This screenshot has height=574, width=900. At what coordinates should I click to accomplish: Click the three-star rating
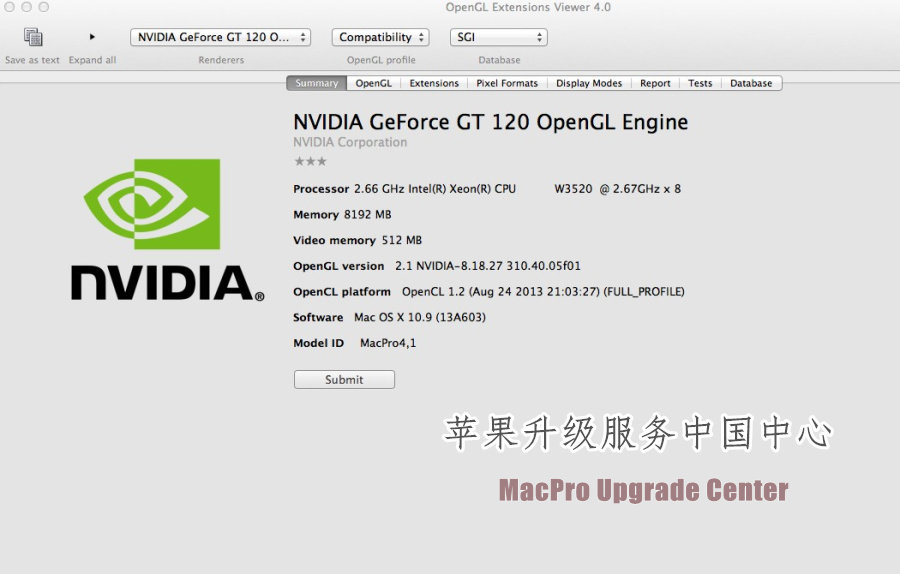click(310, 161)
